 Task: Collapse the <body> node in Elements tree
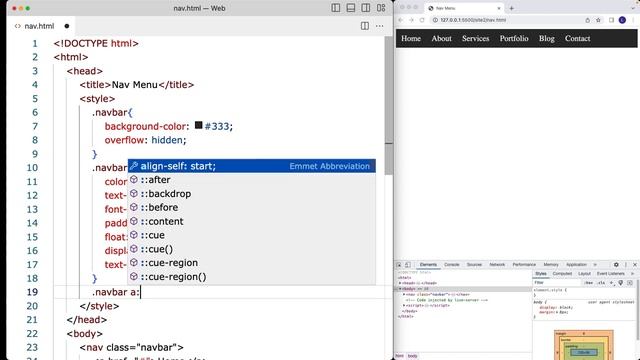(x=400, y=289)
